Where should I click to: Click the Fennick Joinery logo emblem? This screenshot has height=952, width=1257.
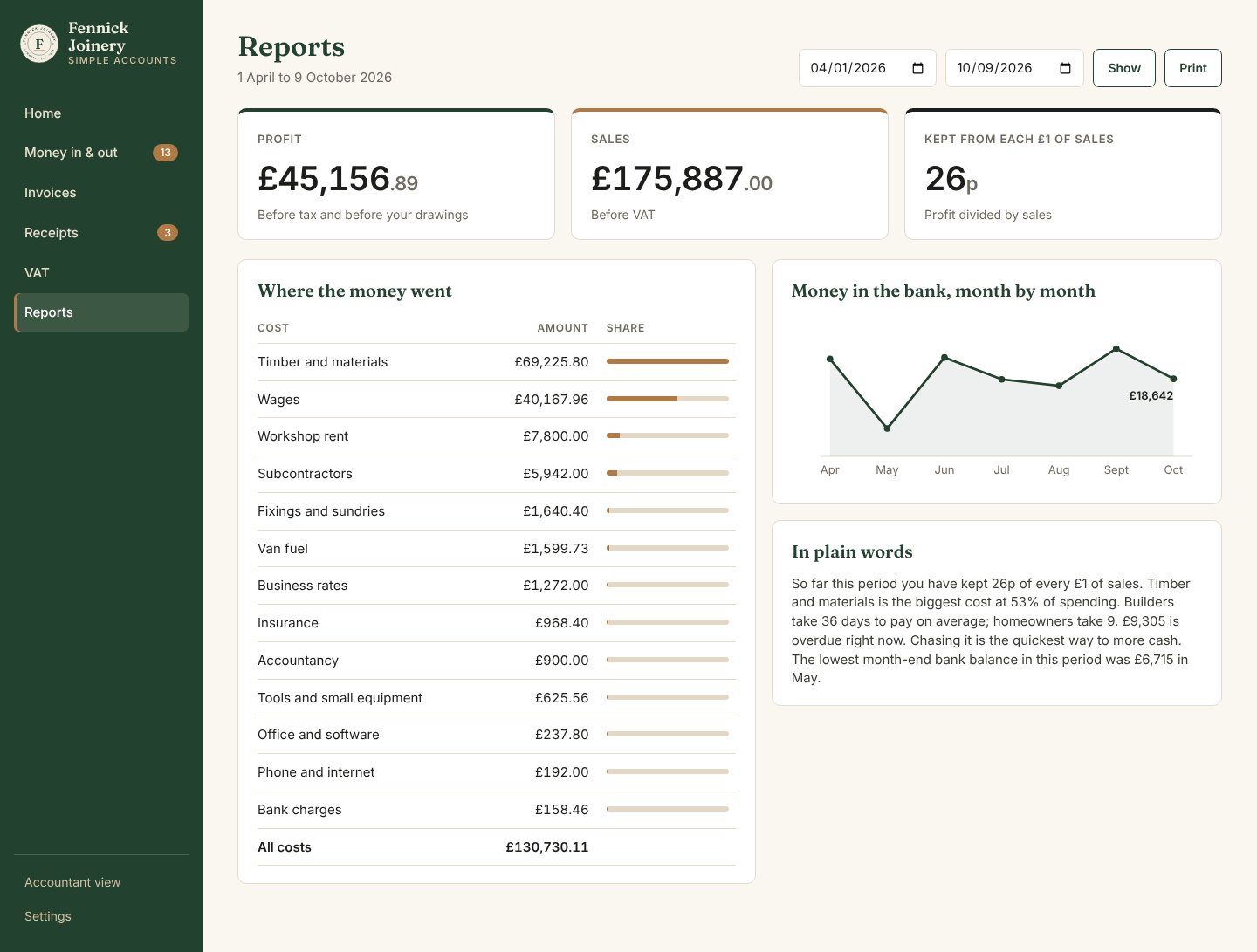(39, 44)
